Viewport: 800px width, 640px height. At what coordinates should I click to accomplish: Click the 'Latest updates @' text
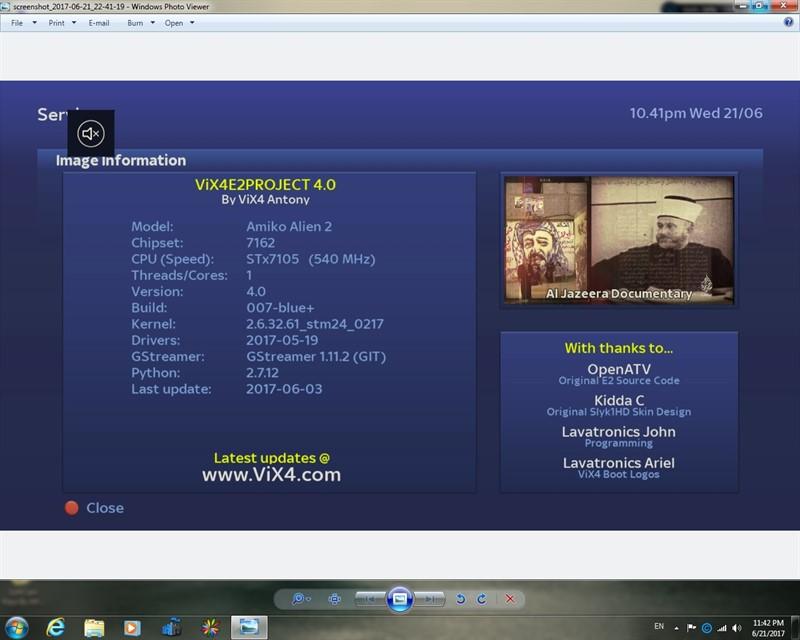[271, 458]
